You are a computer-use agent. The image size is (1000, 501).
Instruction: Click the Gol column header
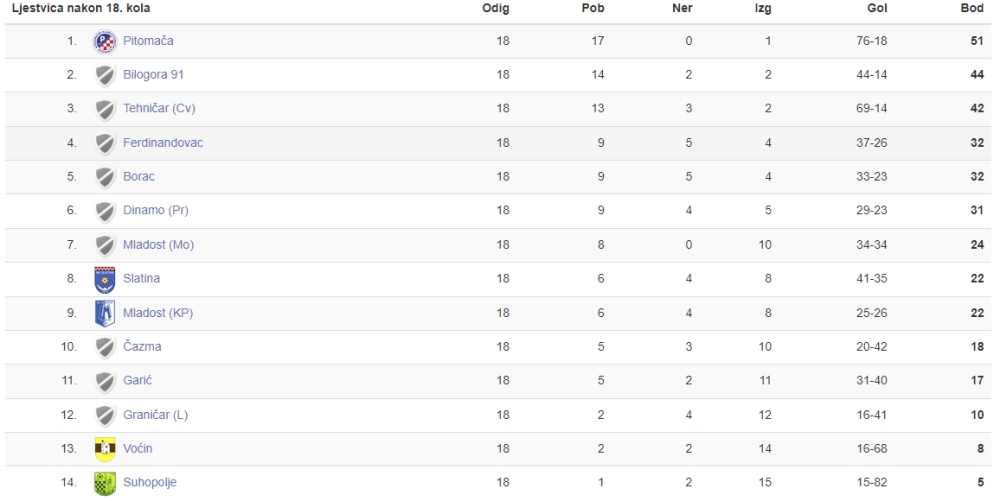tap(877, 8)
